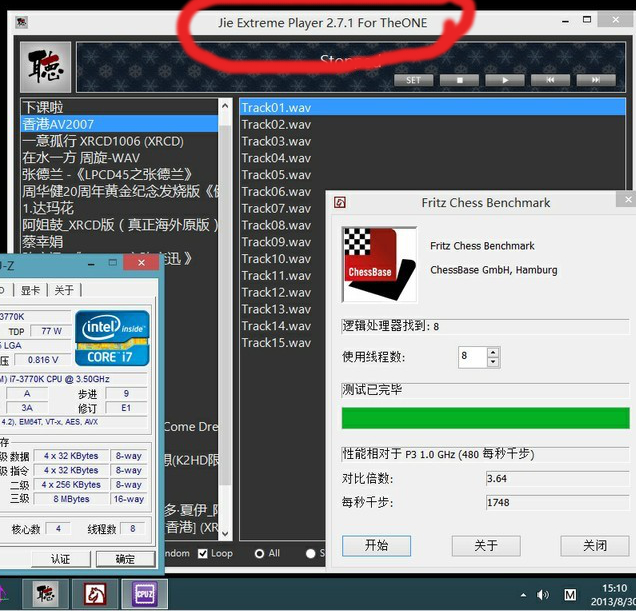Select Track14.wav
Screen dimensions: 636x611
point(282,326)
